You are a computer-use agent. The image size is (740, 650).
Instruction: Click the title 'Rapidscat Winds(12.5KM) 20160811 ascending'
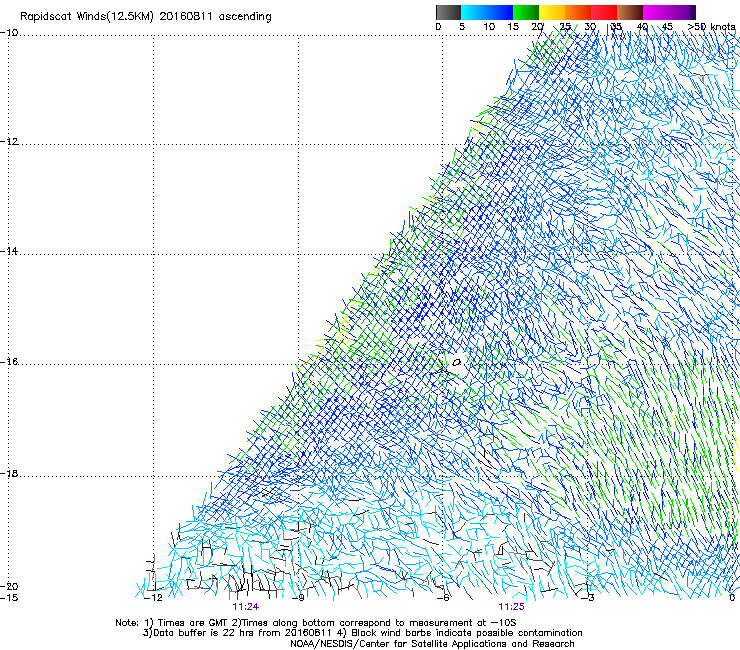click(146, 17)
